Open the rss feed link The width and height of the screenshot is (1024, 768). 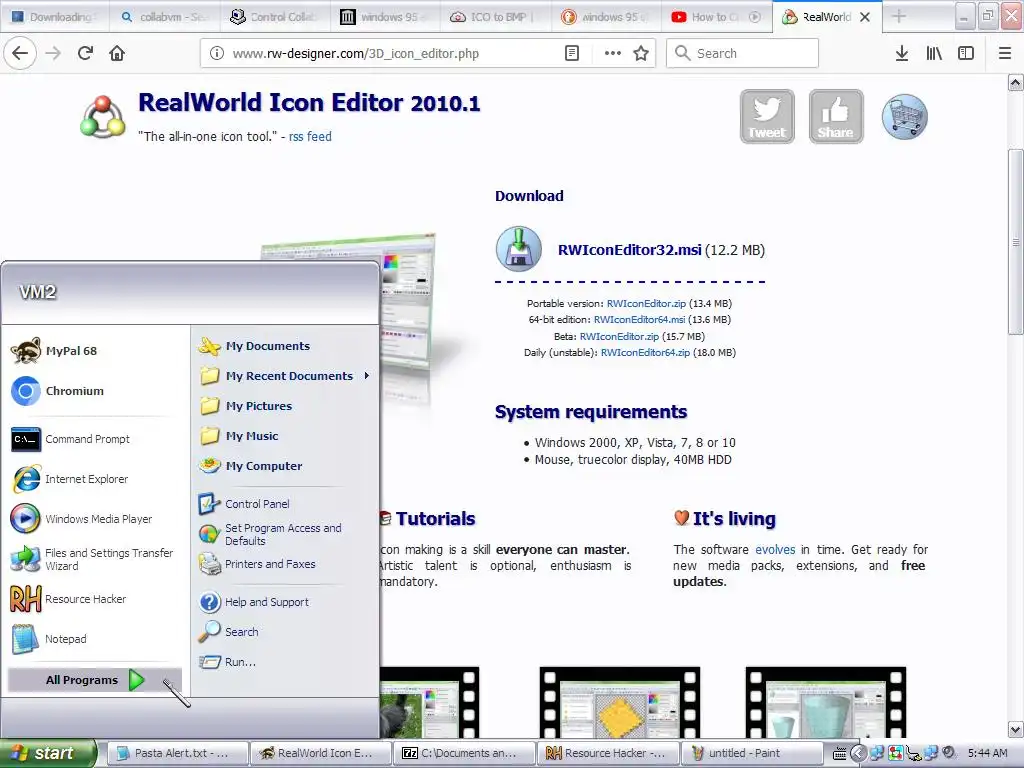click(x=310, y=136)
